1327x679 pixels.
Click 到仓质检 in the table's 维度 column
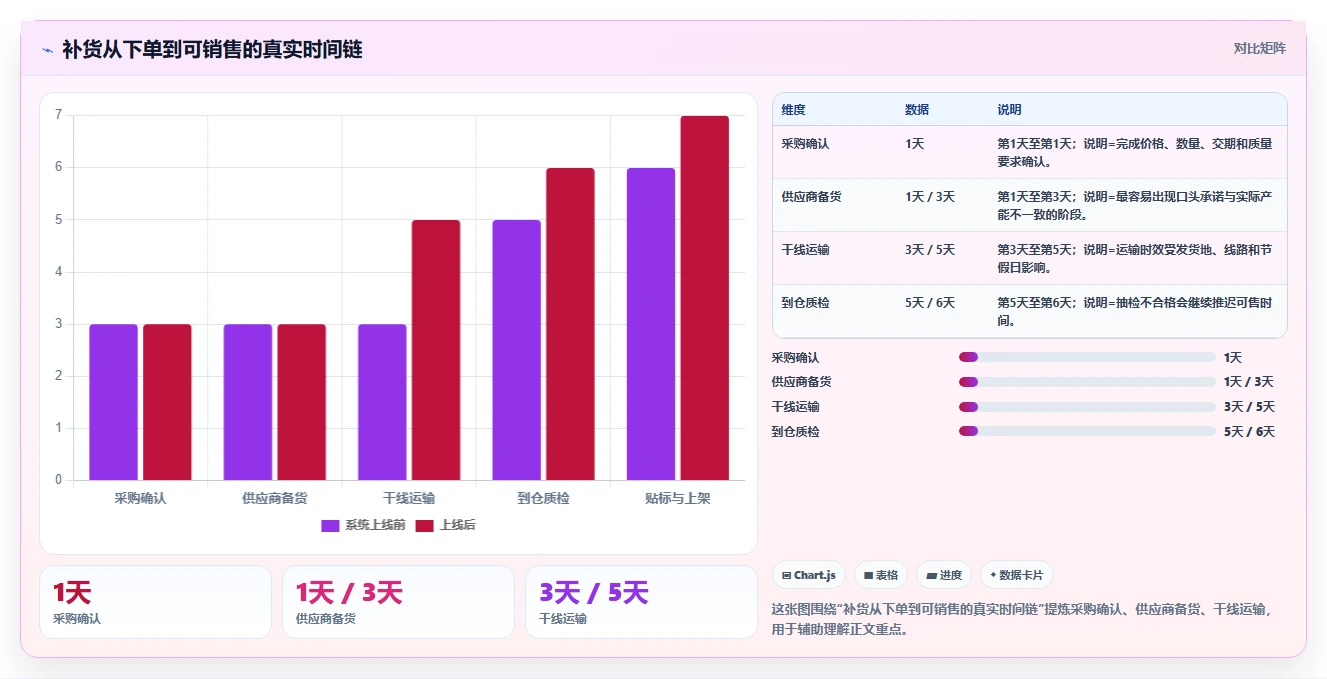[x=806, y=303]
